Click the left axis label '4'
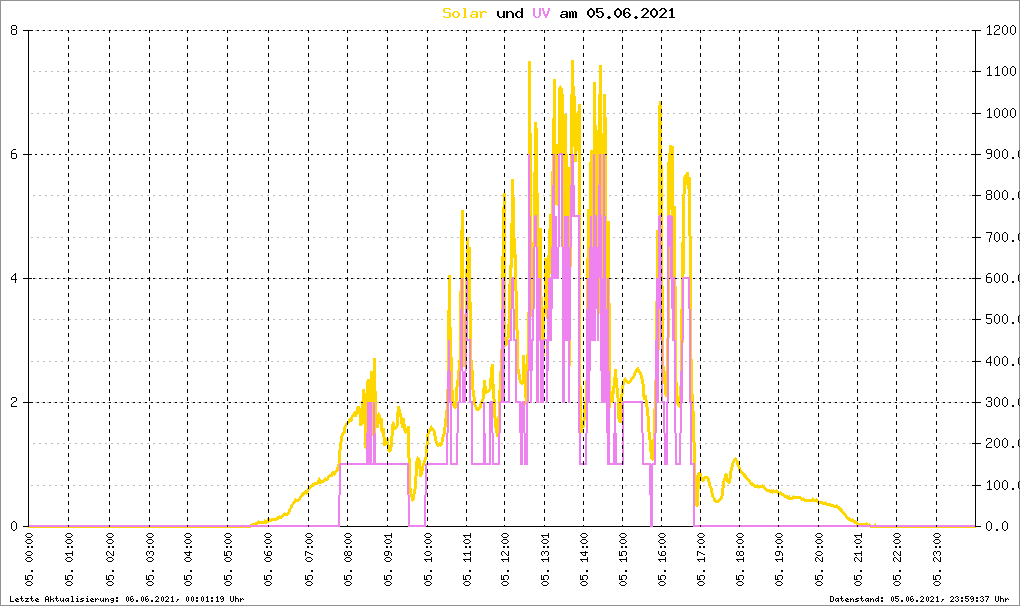The width and height of the screenshot is (1020, 606). (x=14, y=279)
